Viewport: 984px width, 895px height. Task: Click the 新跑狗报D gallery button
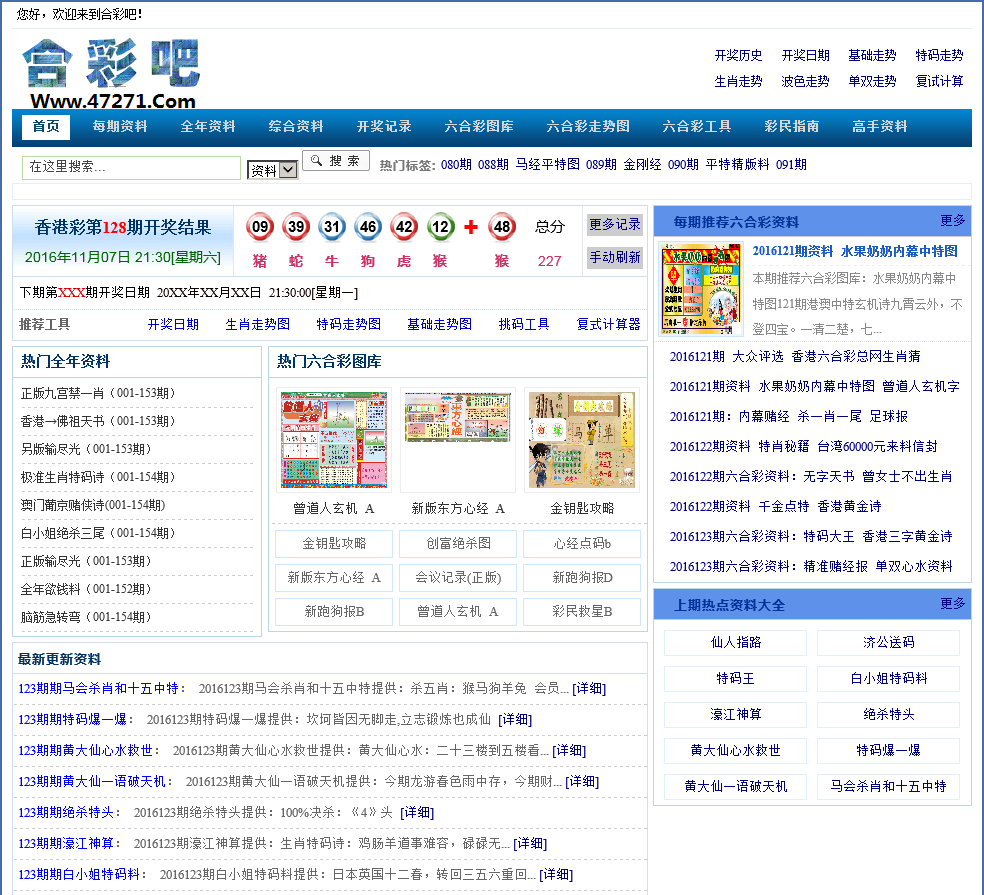[582, 577]
